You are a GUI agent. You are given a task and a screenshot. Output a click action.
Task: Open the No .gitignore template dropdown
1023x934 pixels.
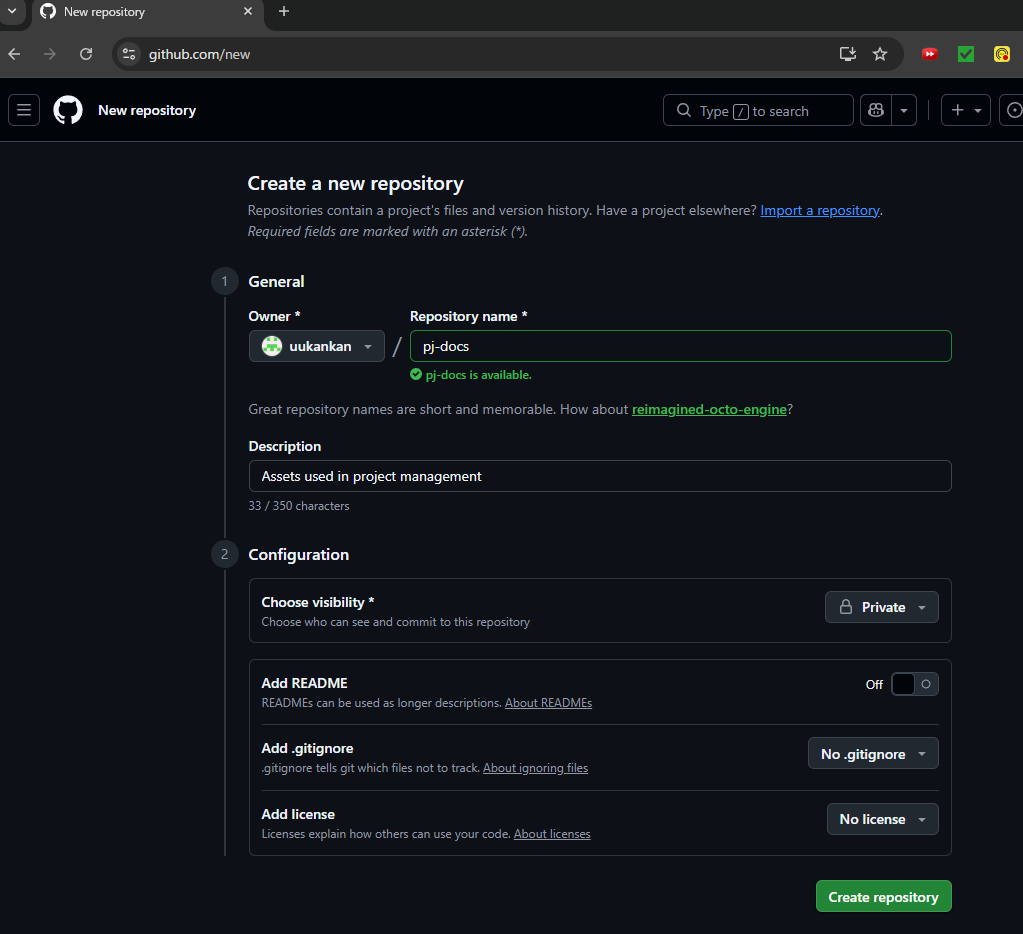(872, 754)
